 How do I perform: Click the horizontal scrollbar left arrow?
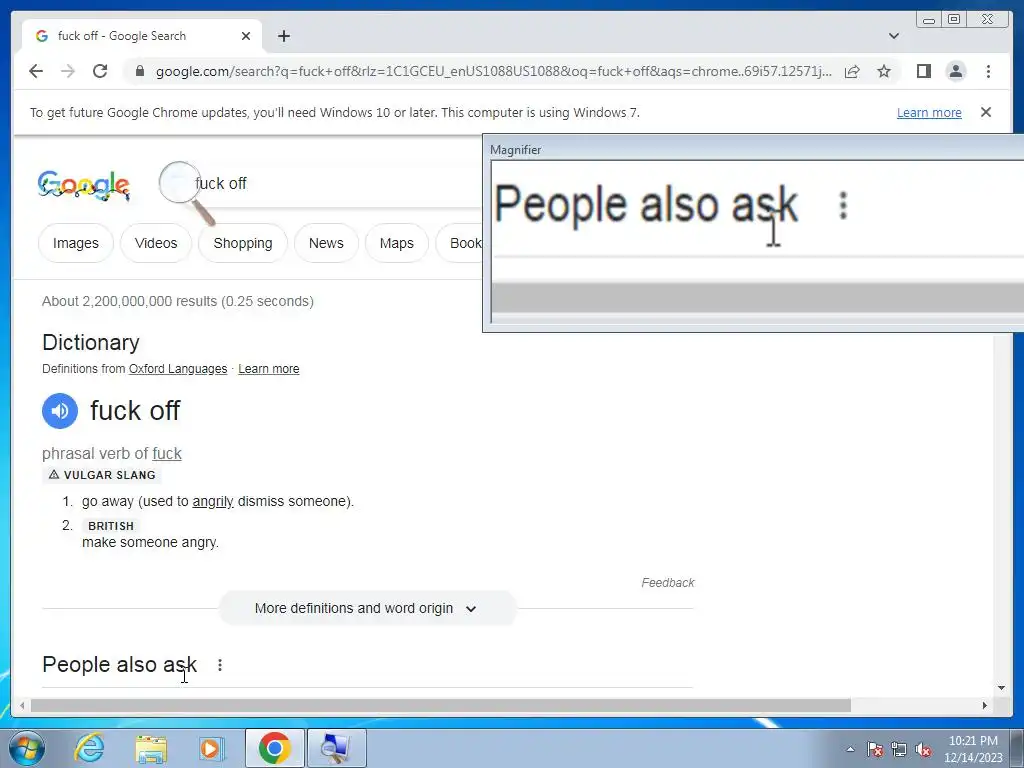click(x=22, y=705)
